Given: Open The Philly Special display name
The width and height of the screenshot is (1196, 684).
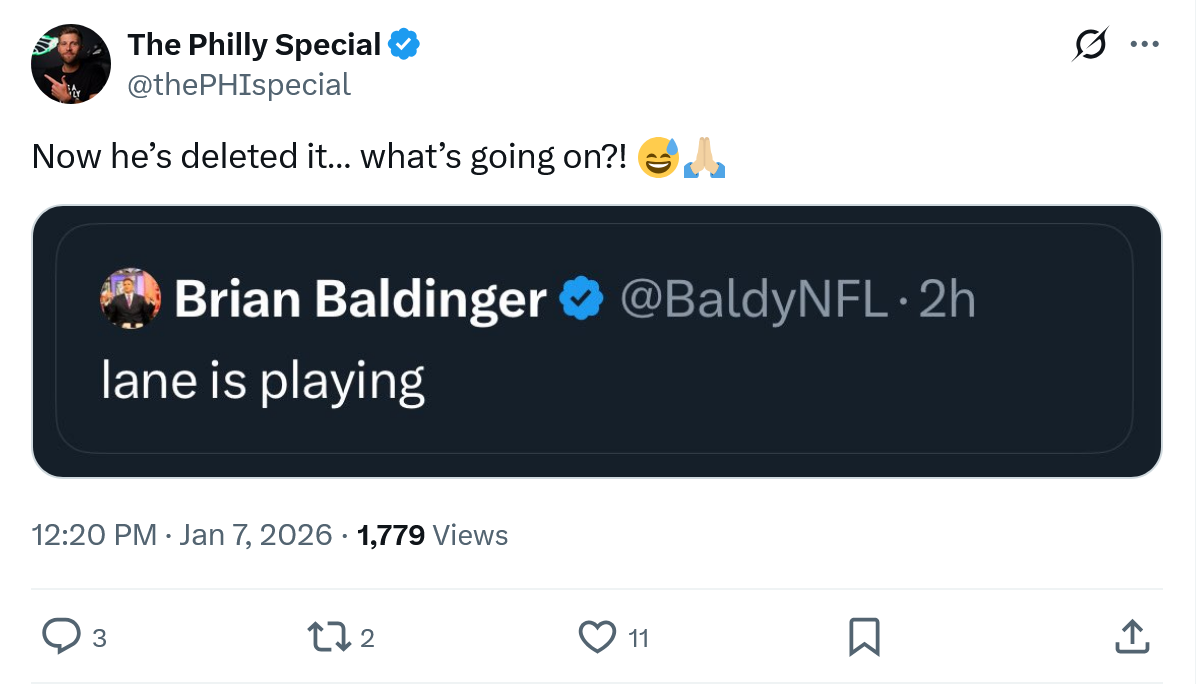Looking at the screenshot, I should point(254,45).
